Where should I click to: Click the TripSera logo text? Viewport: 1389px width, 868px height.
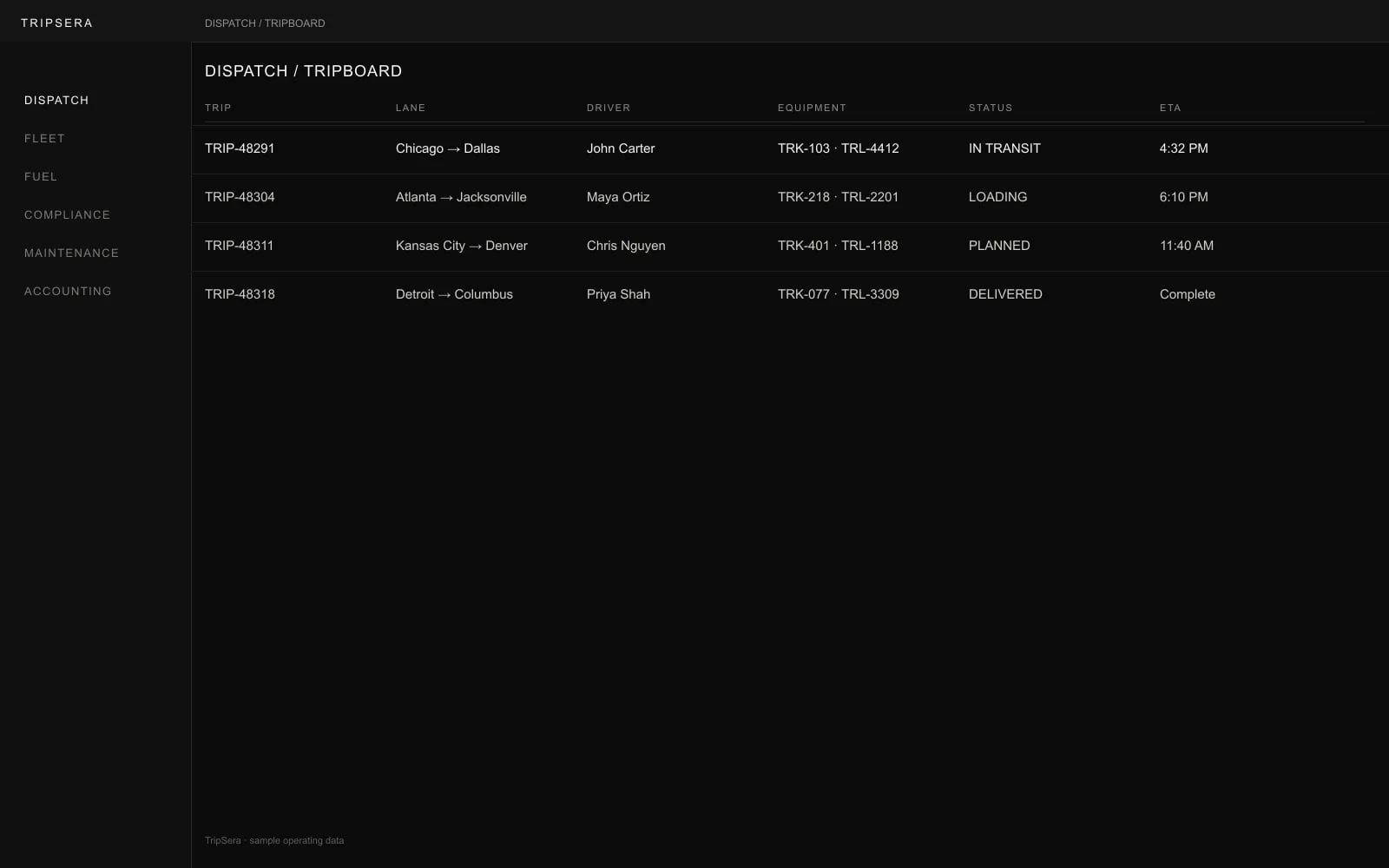coord(56,23)
